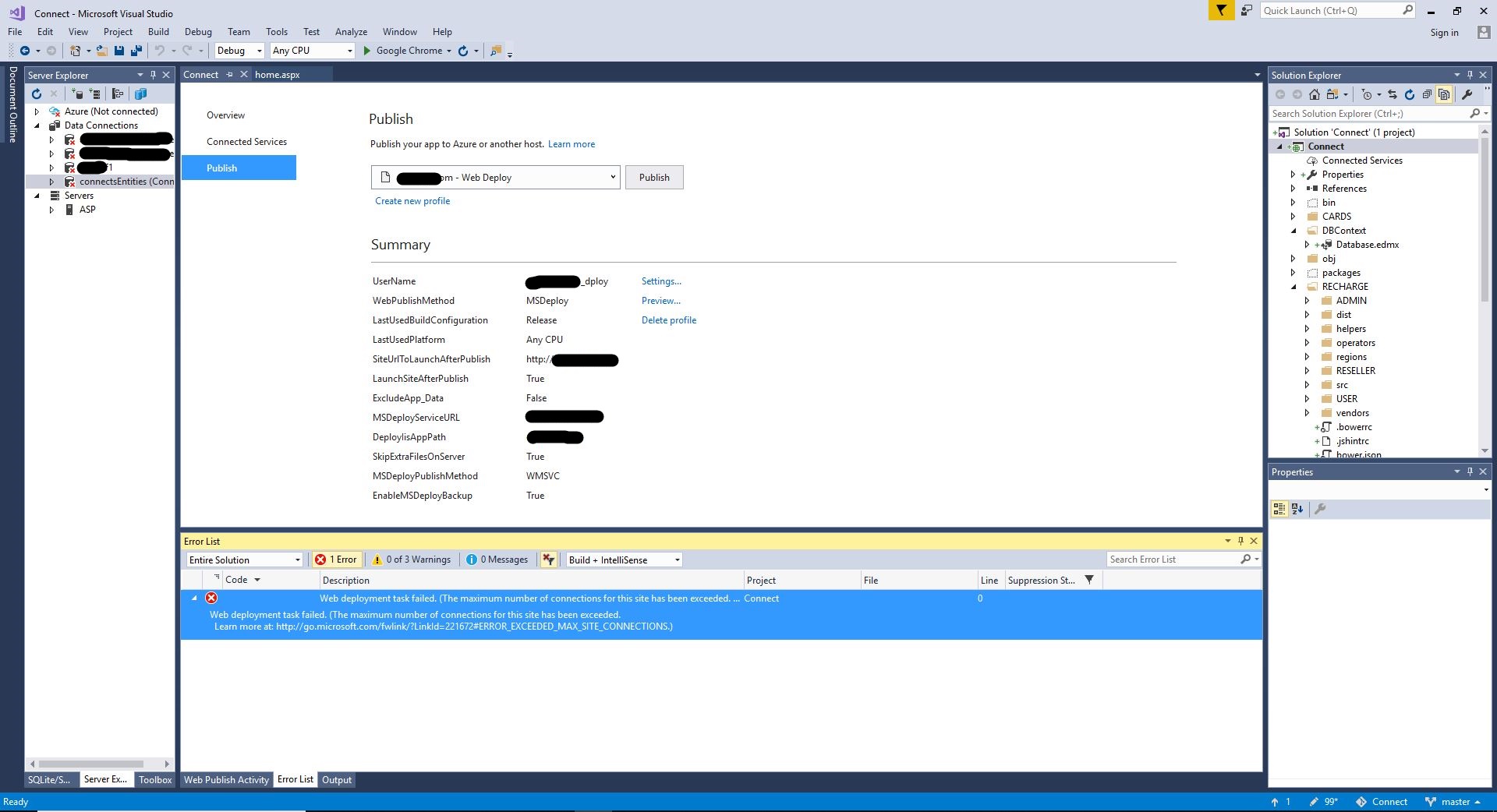
Task: Open the Entire Solution scope dropdown
Action: [245, 560]
